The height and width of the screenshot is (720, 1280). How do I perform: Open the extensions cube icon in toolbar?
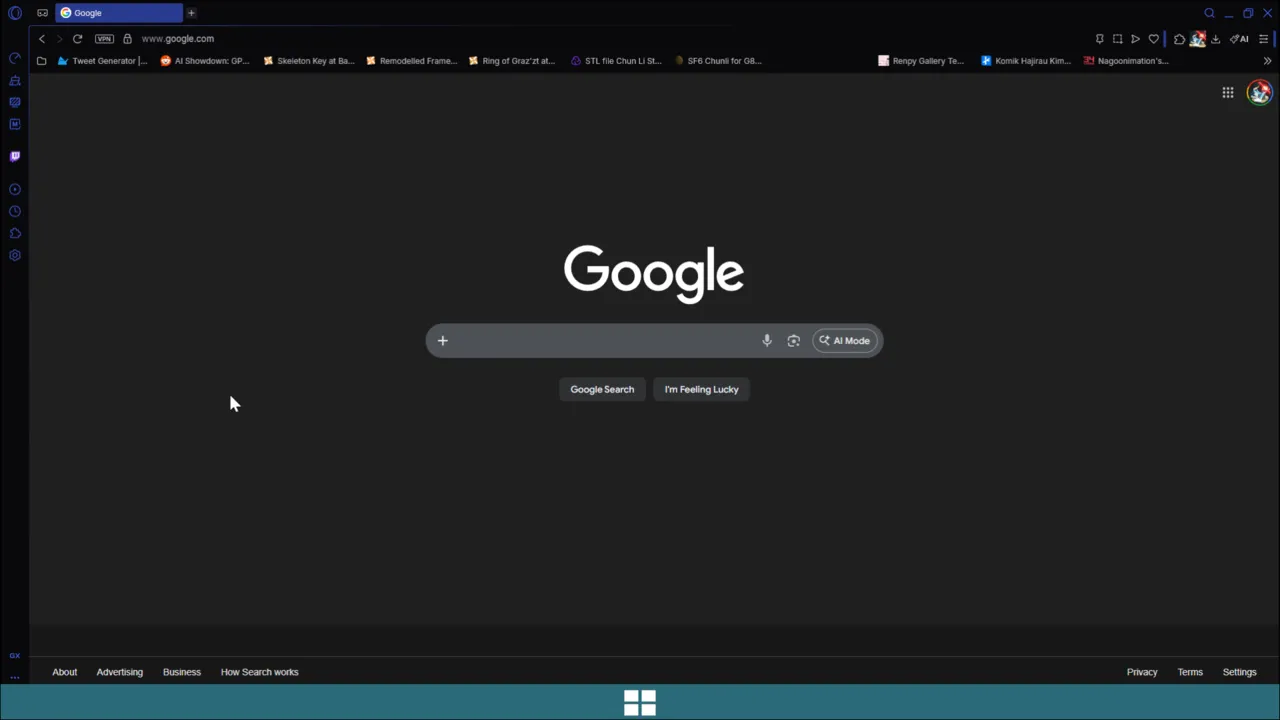coord(1179,39)
